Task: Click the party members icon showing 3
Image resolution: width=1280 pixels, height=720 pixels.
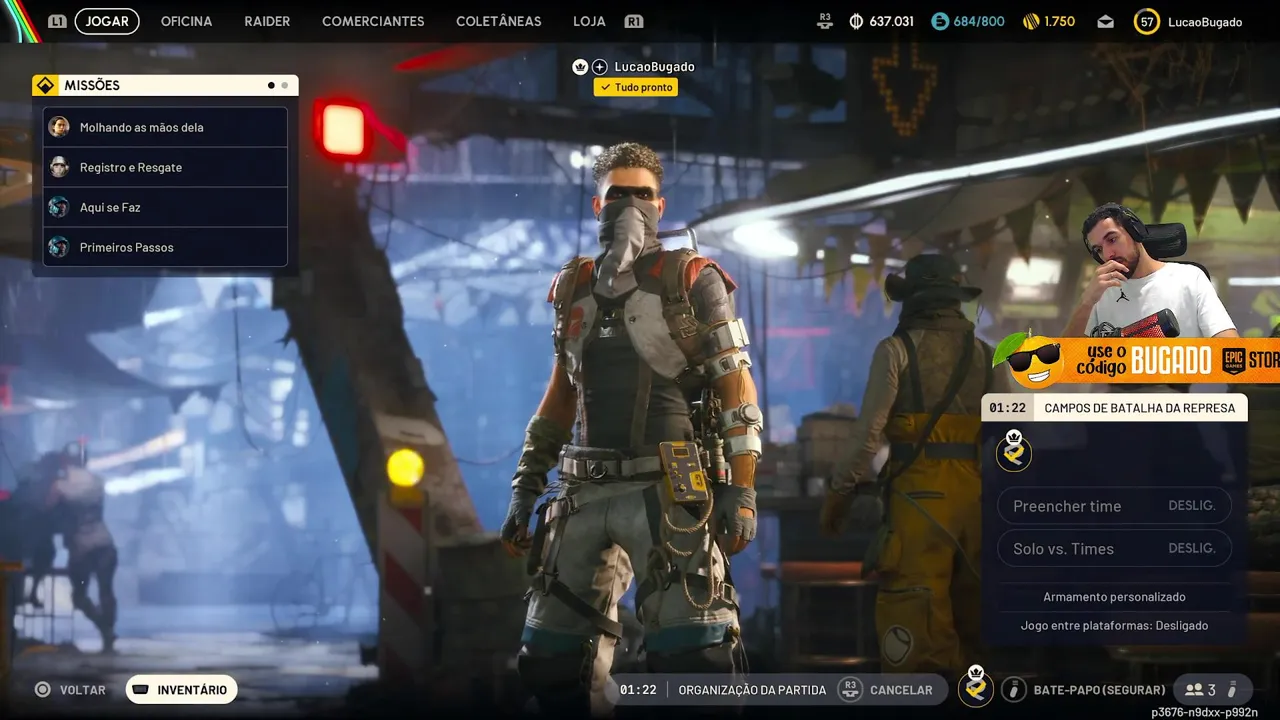Action: 1200,690
